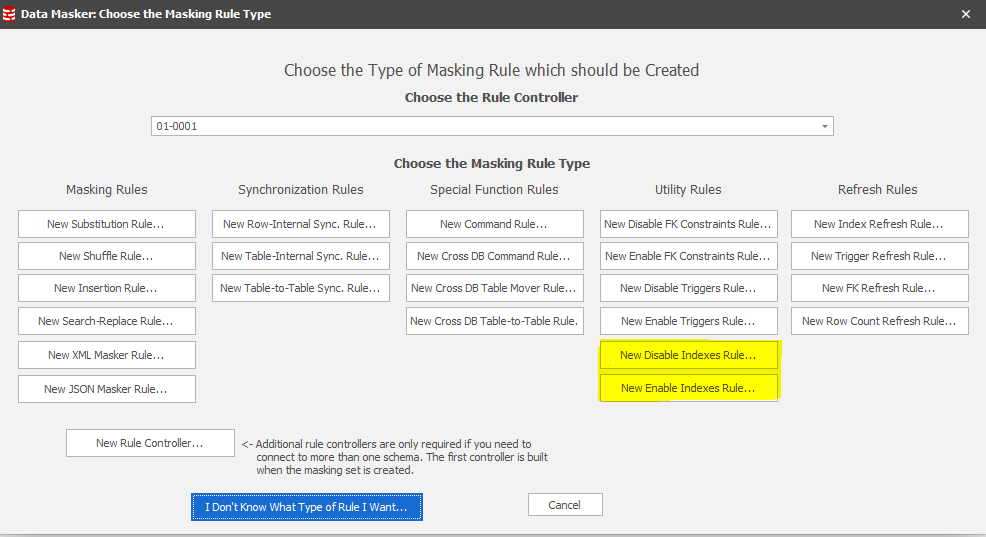The width and height of the screenshot is (986, 537).
Task: Pick New Row-Internal Sync Rule
Action: [300, 225]
